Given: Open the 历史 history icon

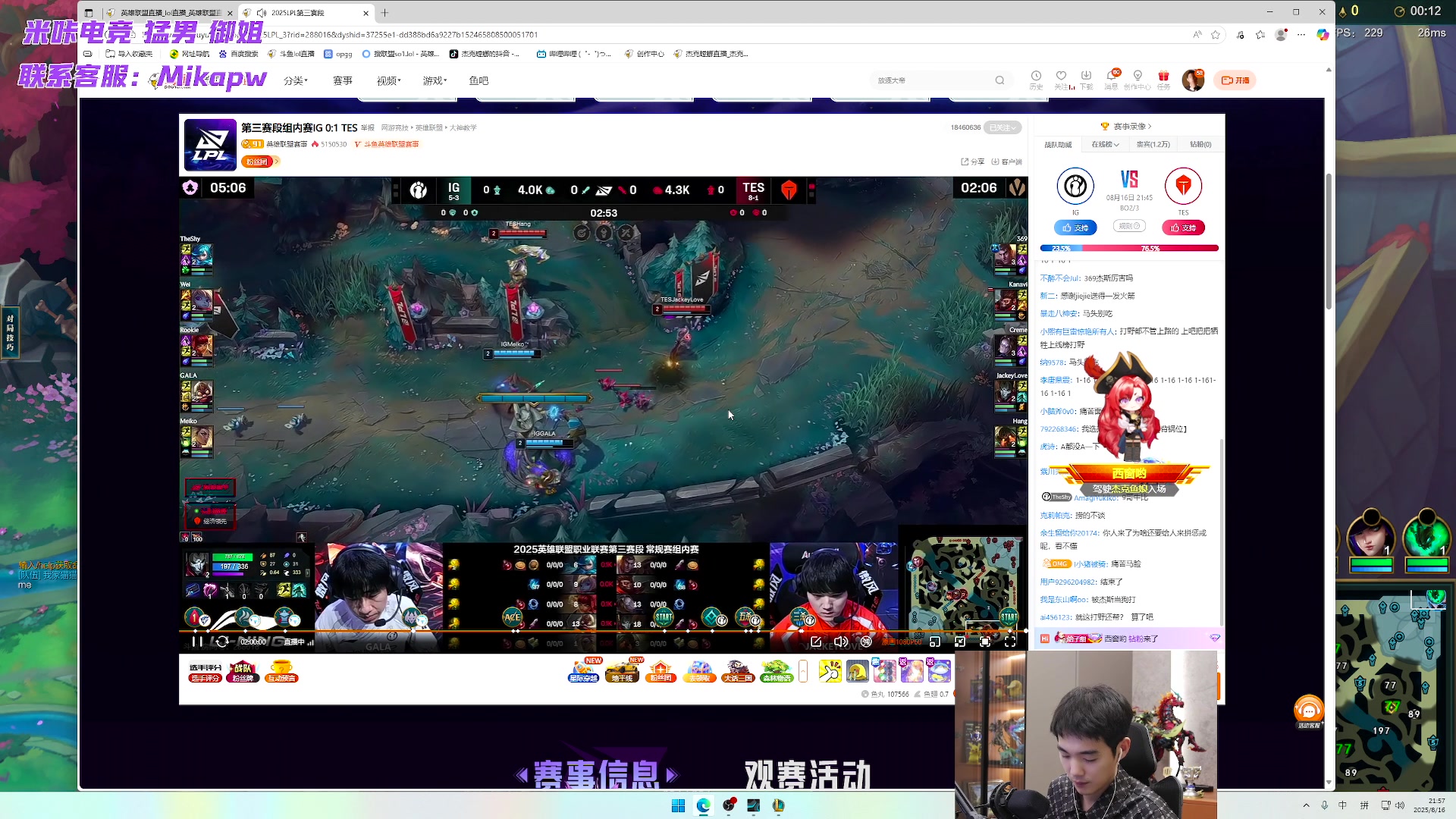Looking at the screenshot, I should click(1036, 80).
